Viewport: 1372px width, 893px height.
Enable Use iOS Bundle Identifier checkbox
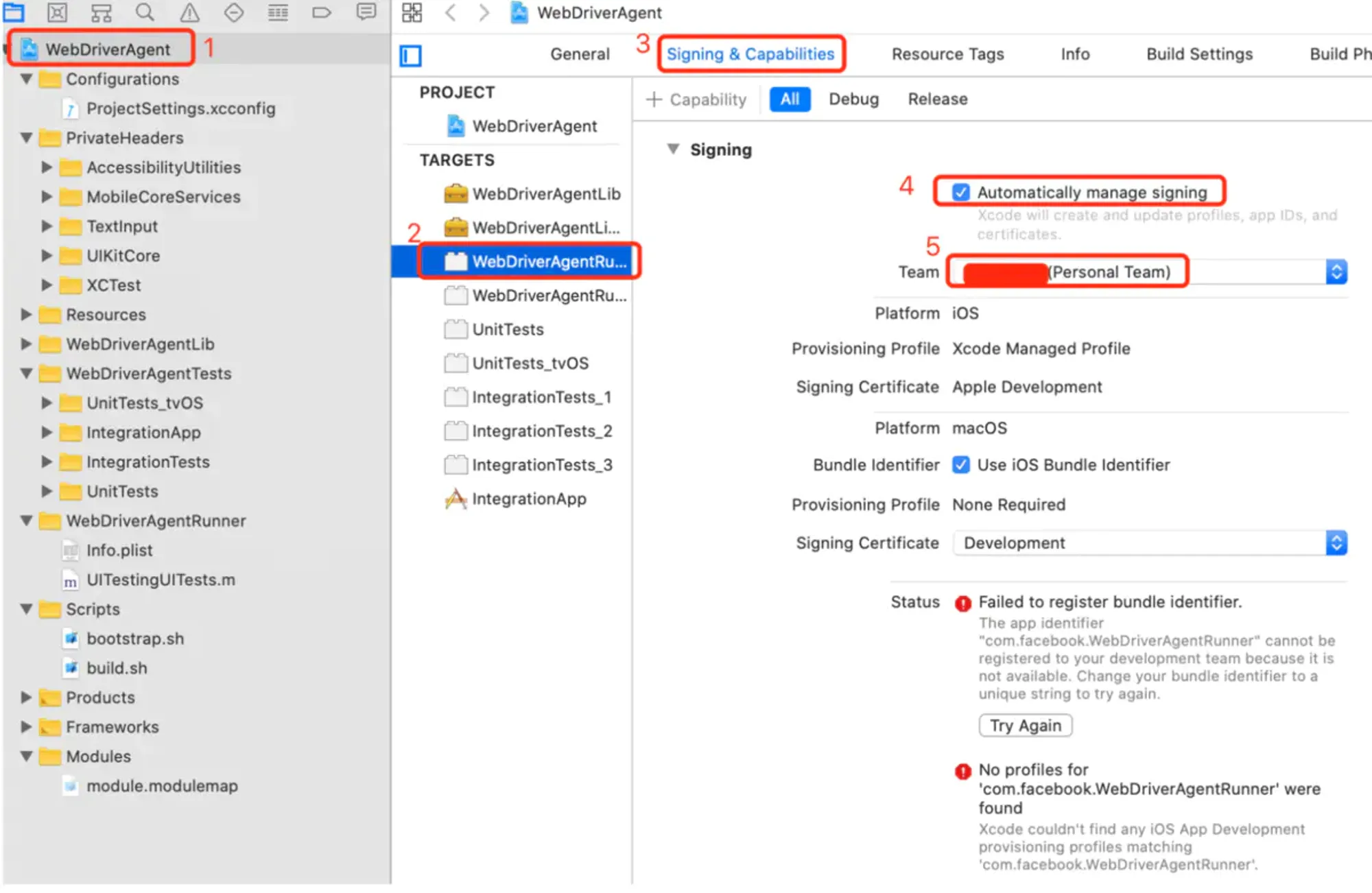tap(961, 465)
